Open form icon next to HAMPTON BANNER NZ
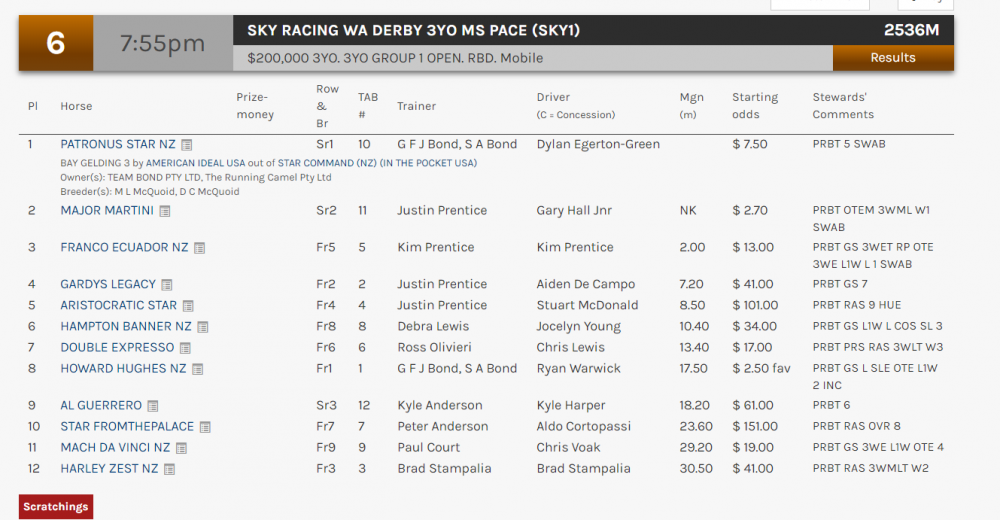This screenshot has height=520, width=1000. pos(203,327)
